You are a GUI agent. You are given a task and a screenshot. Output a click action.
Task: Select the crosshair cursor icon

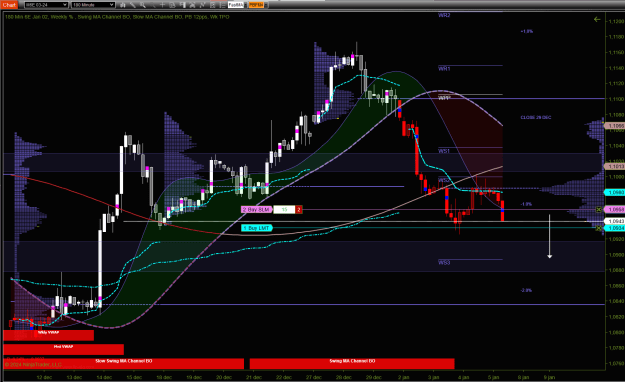pos(163,5)
